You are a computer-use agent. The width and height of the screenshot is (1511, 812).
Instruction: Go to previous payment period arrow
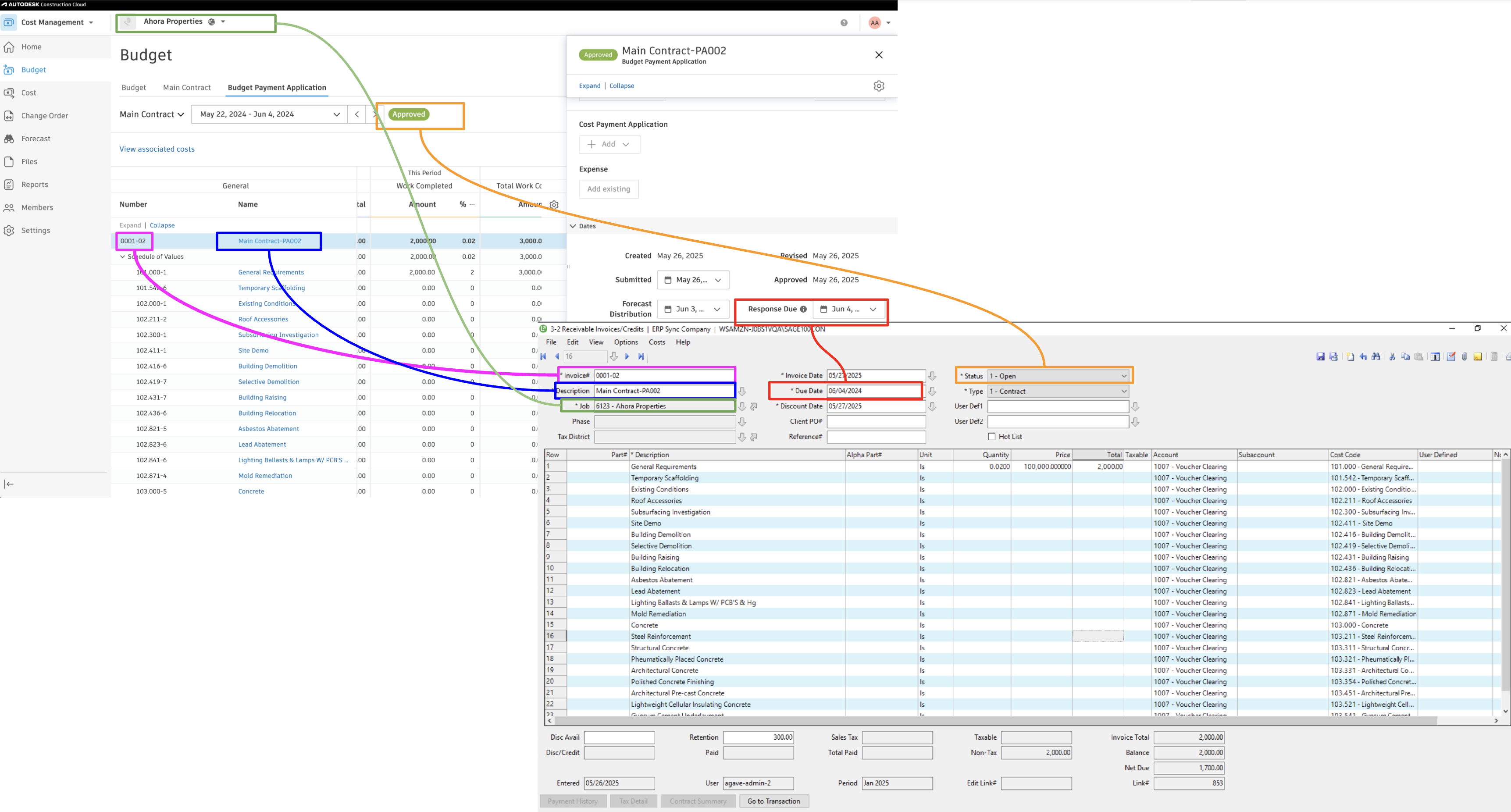click(x=356, y=114)
